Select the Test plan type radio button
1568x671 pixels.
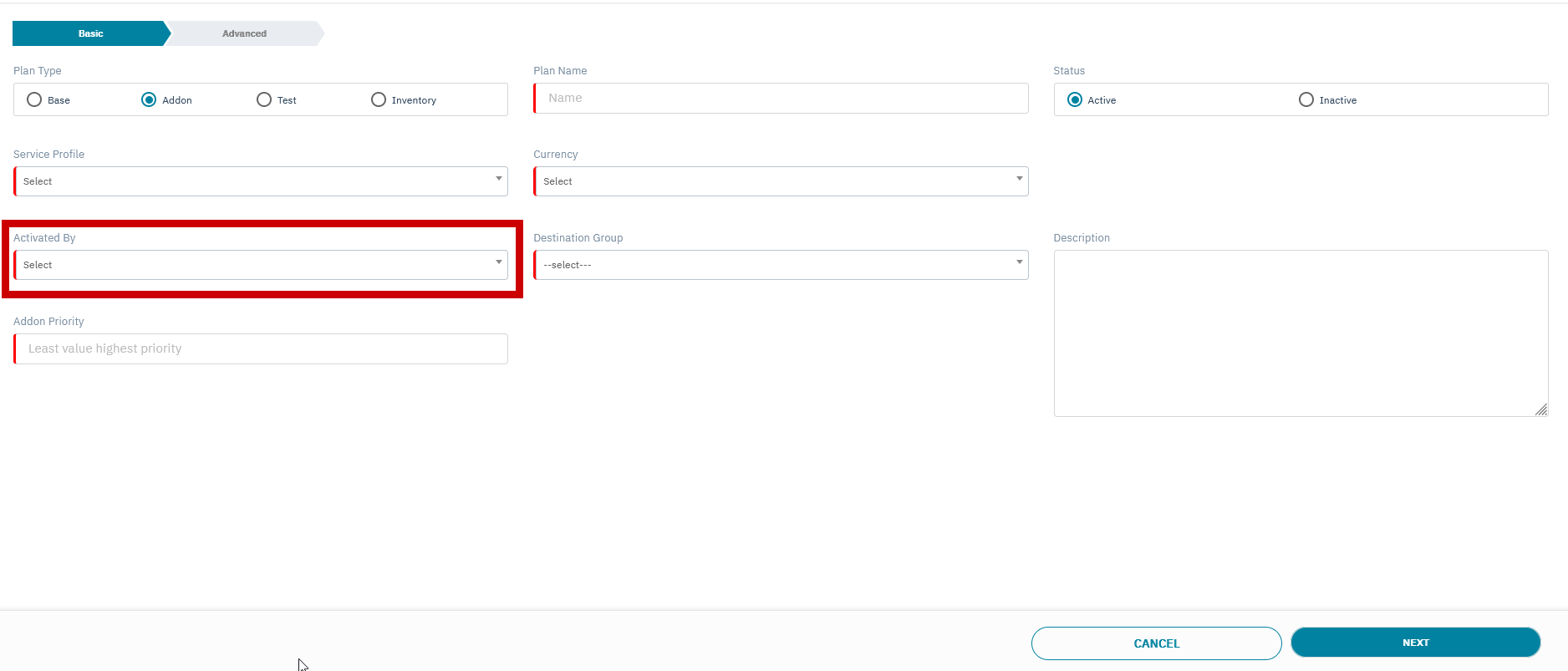point(264,99)
